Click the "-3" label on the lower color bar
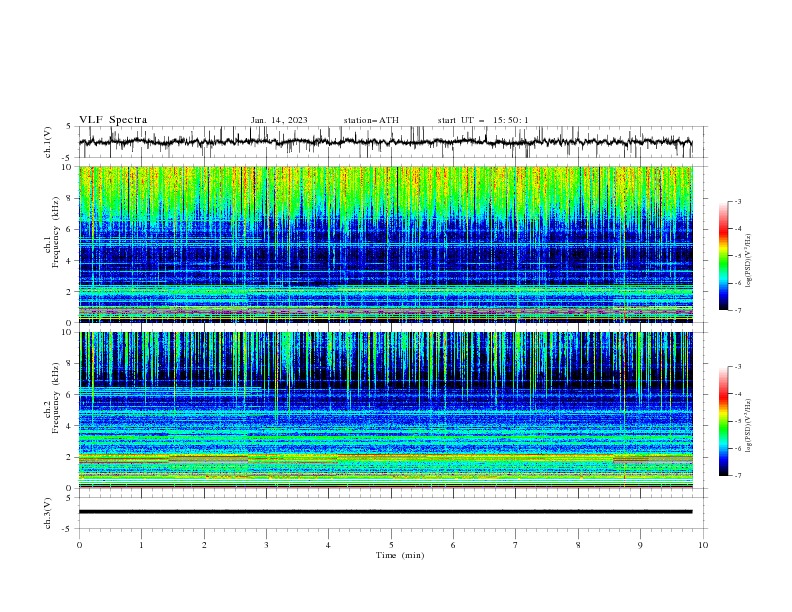792x612 pixels. (x=738, y=367)
